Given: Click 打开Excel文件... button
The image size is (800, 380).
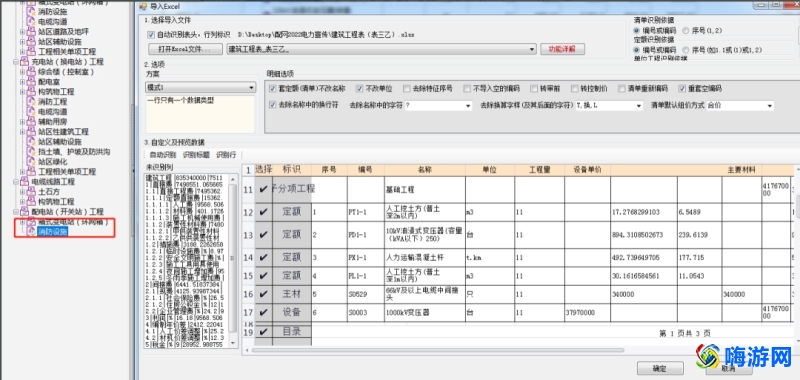Looking at the screenshot, I should 185,49.
